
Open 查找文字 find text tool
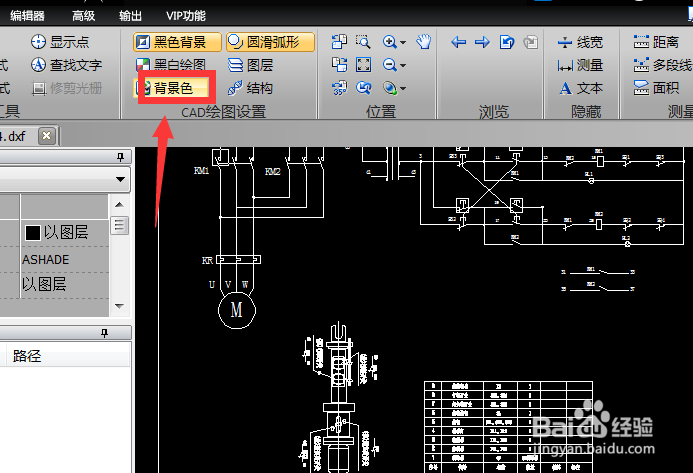(66, 65)
